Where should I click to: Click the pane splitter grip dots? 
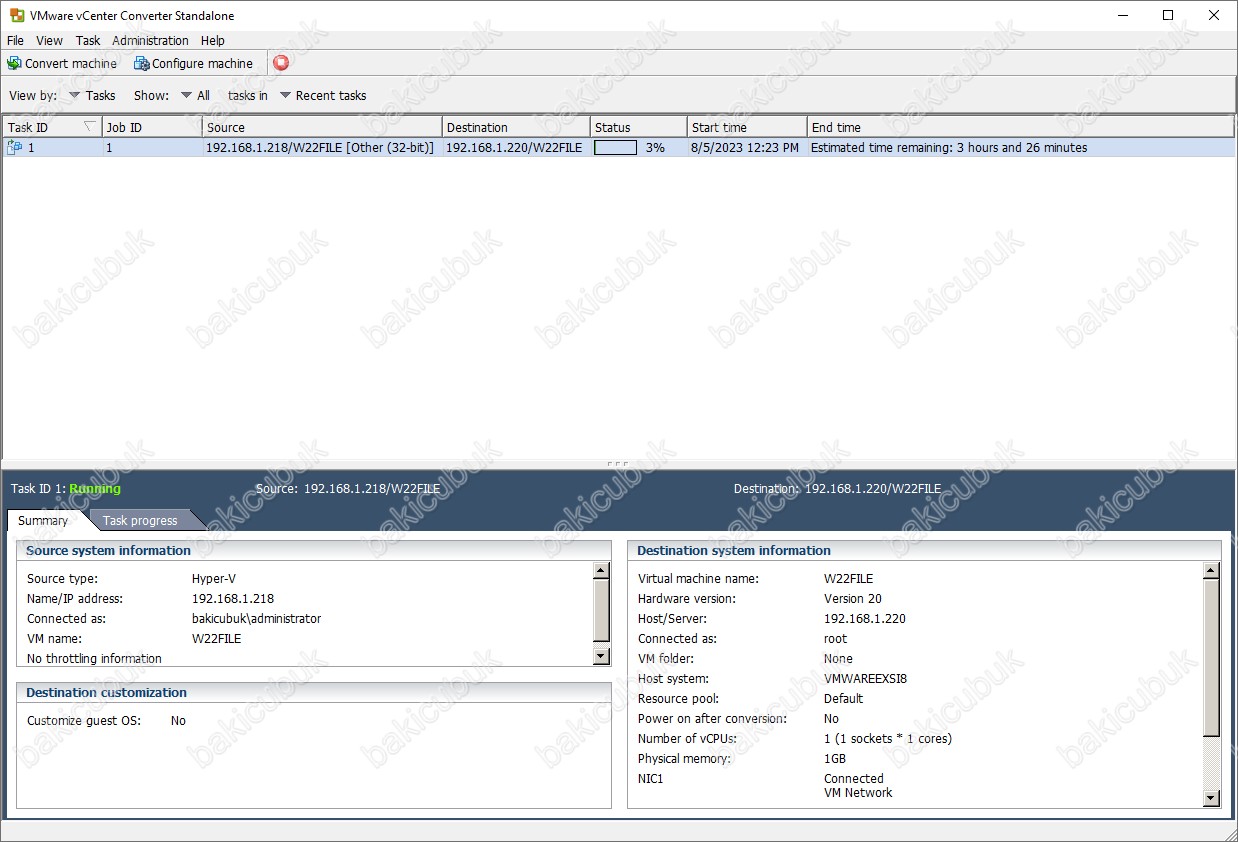(x=618, y=463)
